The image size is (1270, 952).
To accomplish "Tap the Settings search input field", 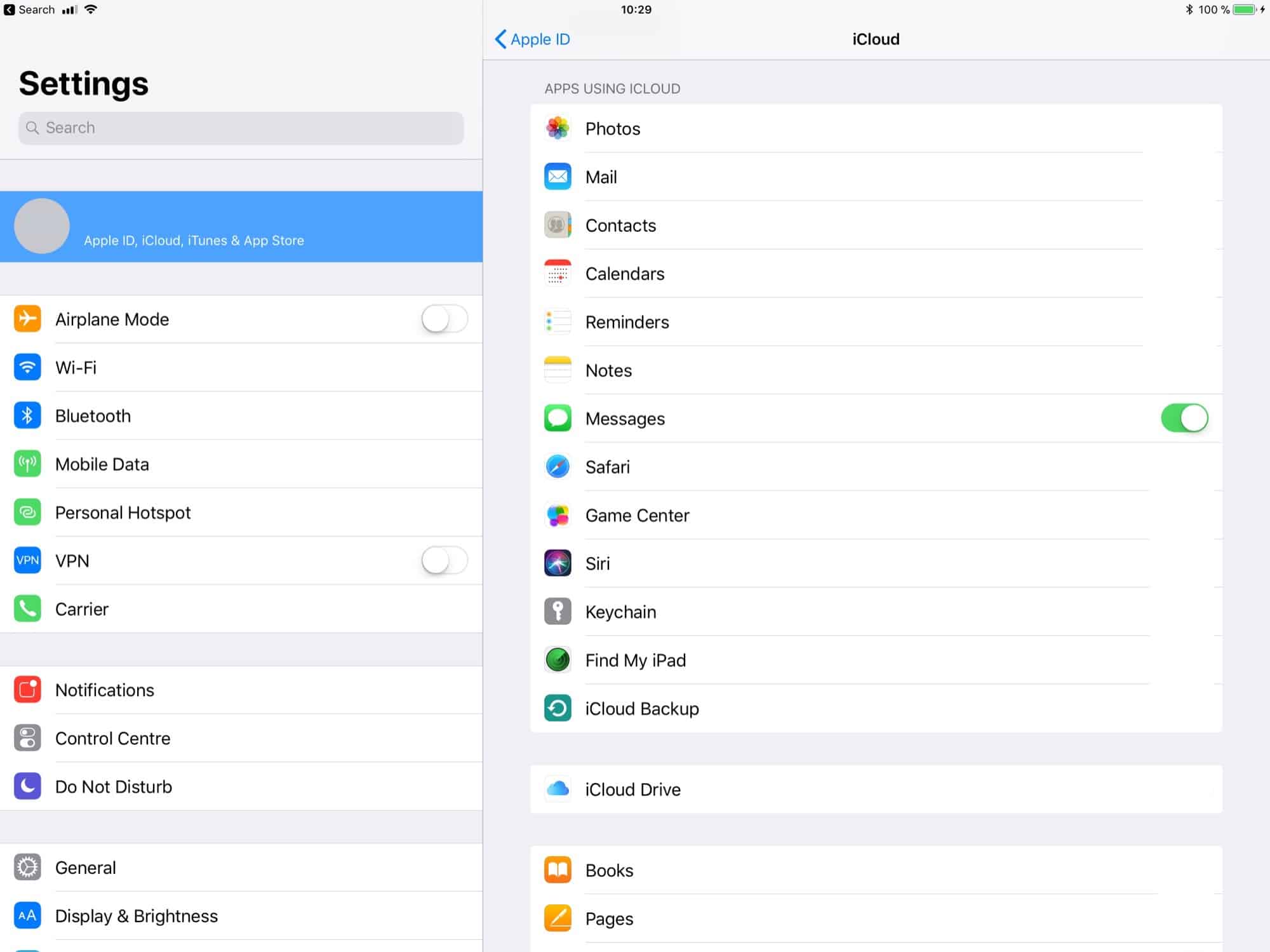I will click(240, 127).
